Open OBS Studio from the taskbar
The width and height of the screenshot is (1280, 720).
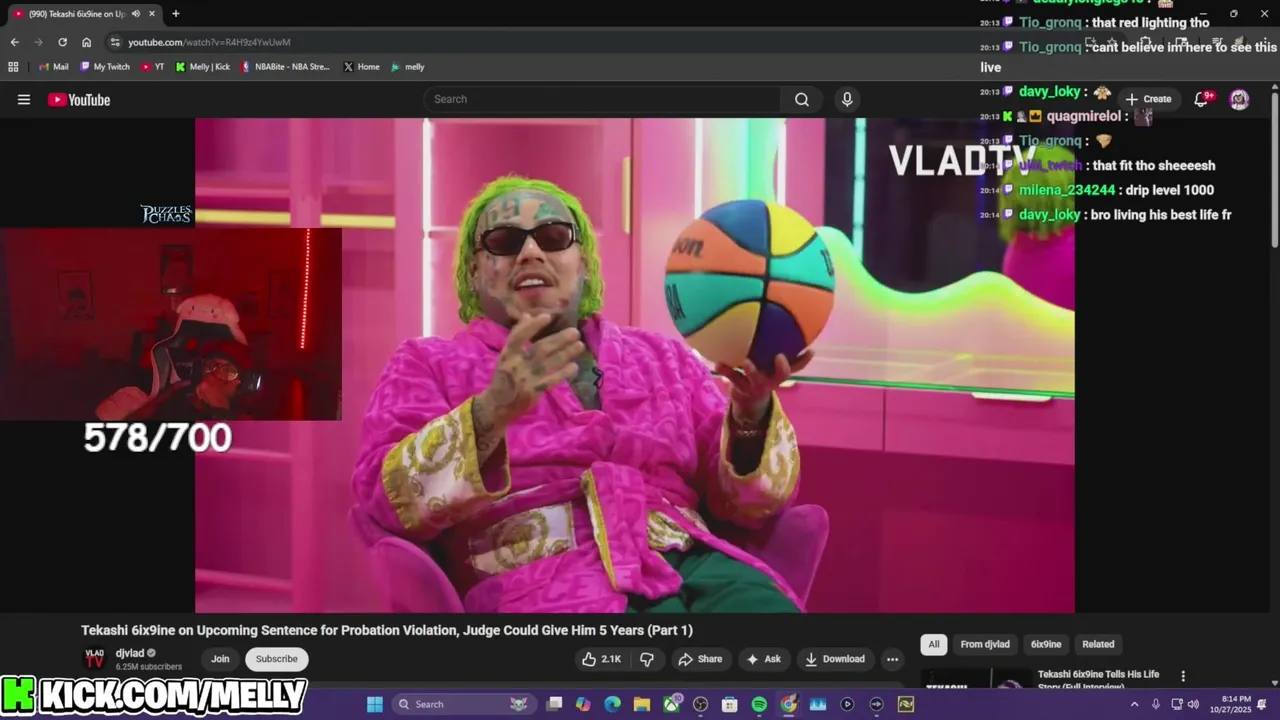701,704
